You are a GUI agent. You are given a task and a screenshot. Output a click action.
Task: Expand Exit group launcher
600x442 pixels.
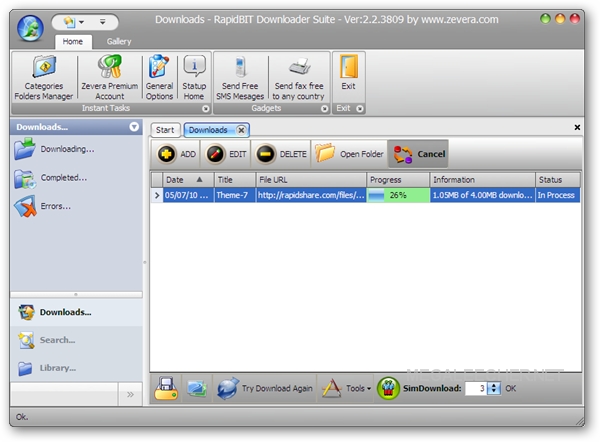point(360,109)
